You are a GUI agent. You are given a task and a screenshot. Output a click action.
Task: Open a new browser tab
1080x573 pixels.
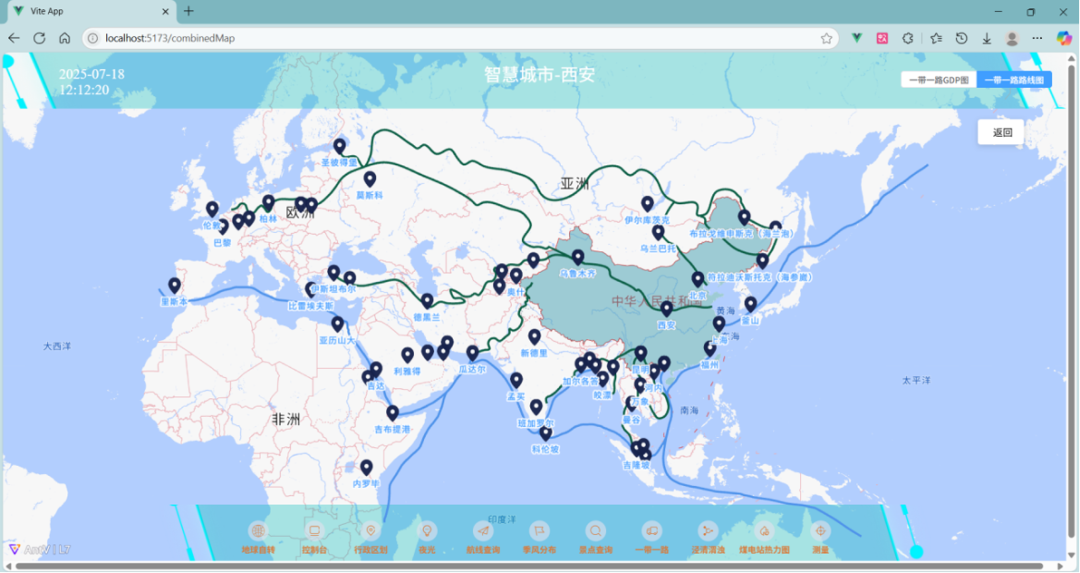pos(189,11)
